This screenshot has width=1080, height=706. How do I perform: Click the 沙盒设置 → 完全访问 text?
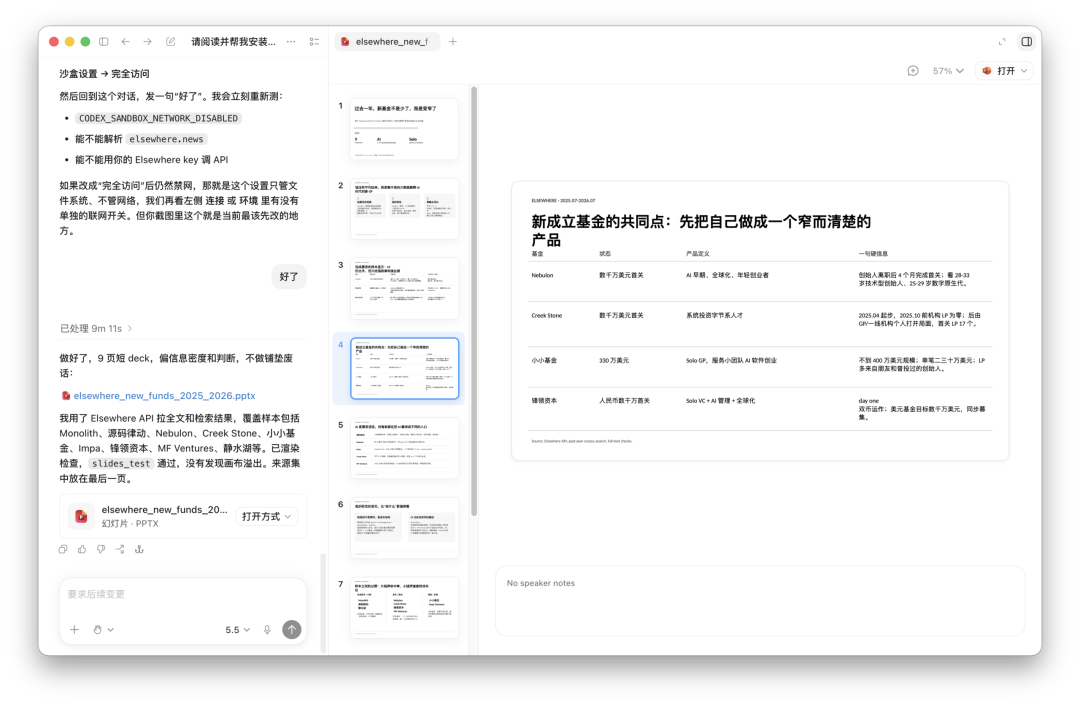point(104,74)
